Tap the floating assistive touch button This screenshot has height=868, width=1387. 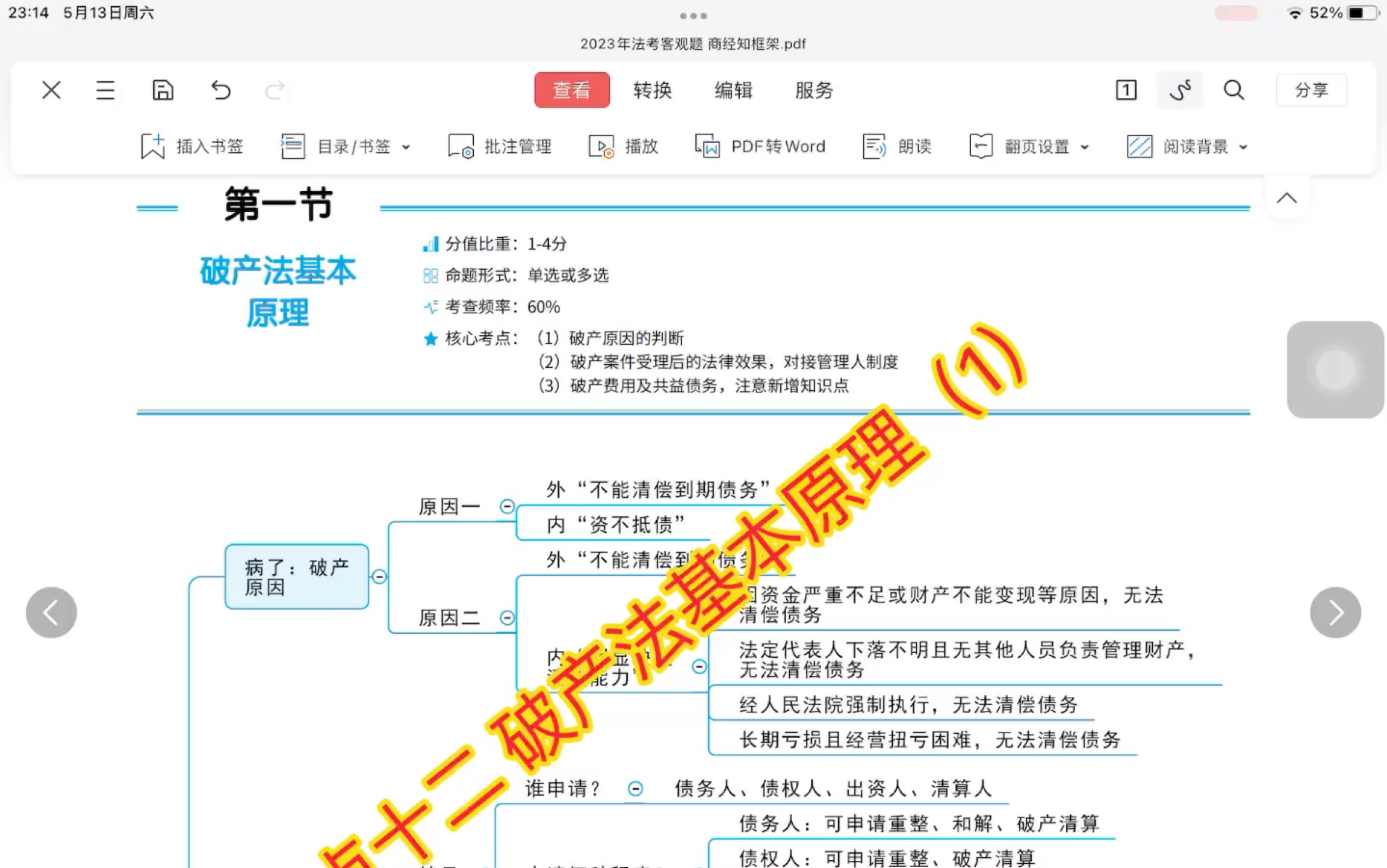[x=1335, y=370]
